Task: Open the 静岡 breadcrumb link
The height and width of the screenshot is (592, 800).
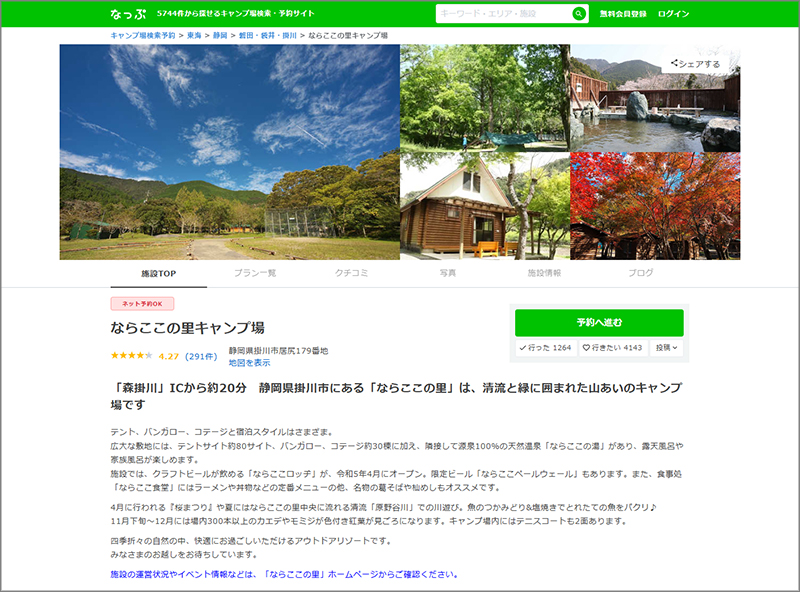Action: 220,35
